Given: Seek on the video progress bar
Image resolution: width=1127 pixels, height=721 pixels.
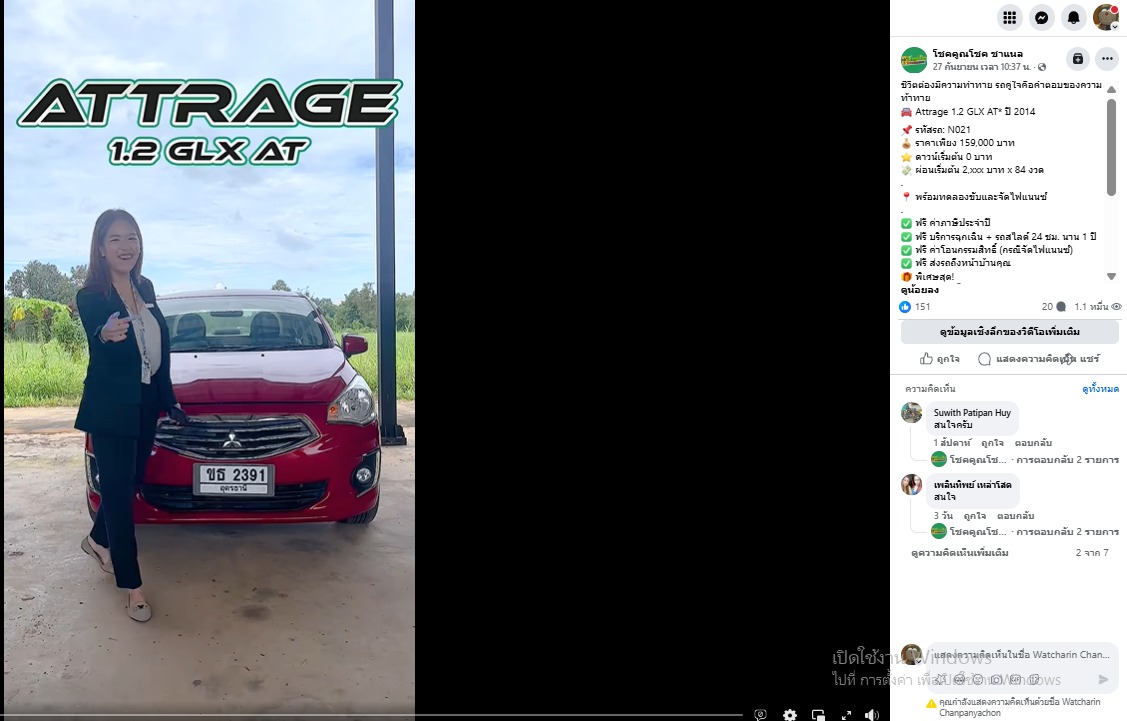Looking at the screenshot, I should (x=371, y=715).
